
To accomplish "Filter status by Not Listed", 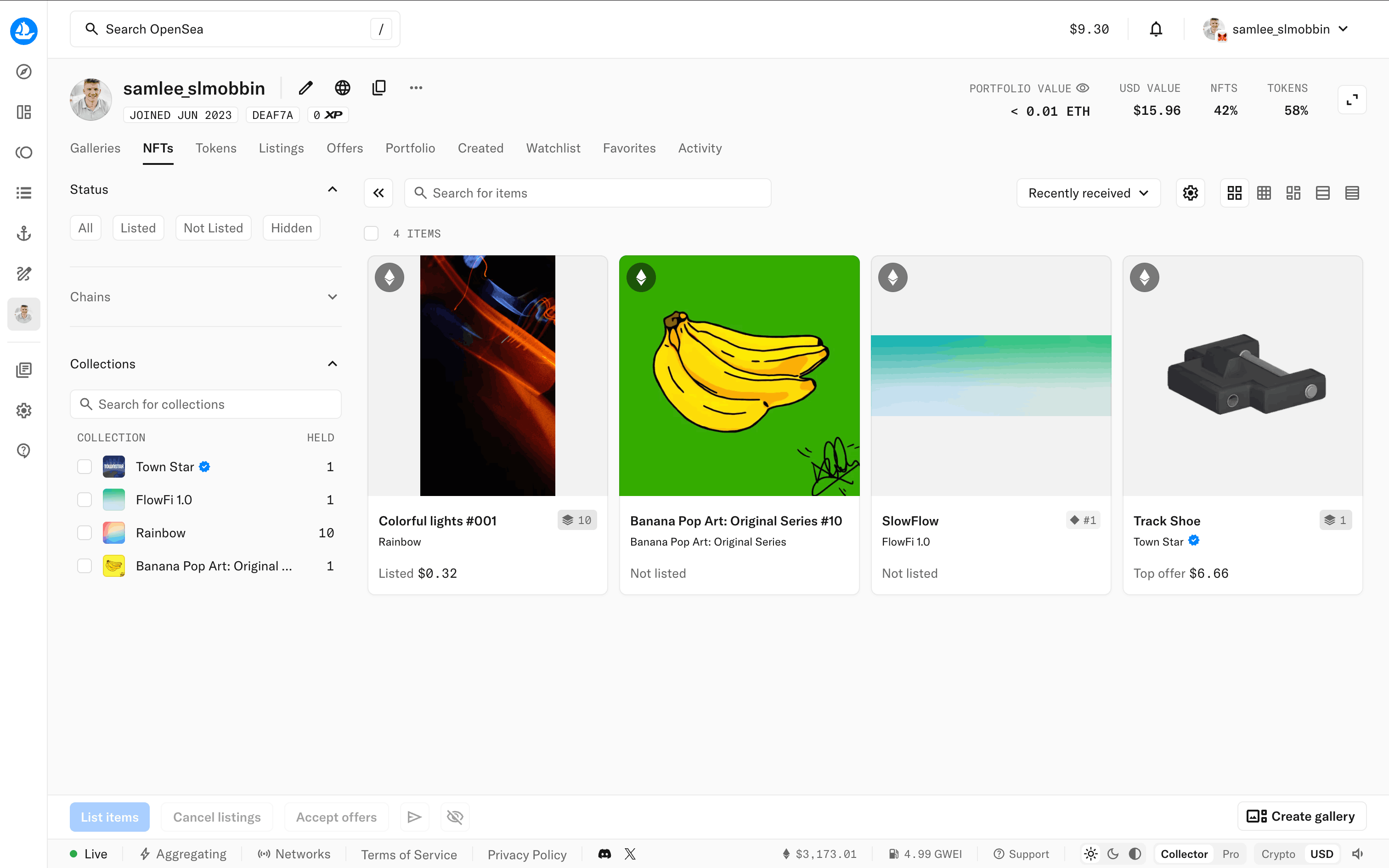I will click(x=213, y=228).
